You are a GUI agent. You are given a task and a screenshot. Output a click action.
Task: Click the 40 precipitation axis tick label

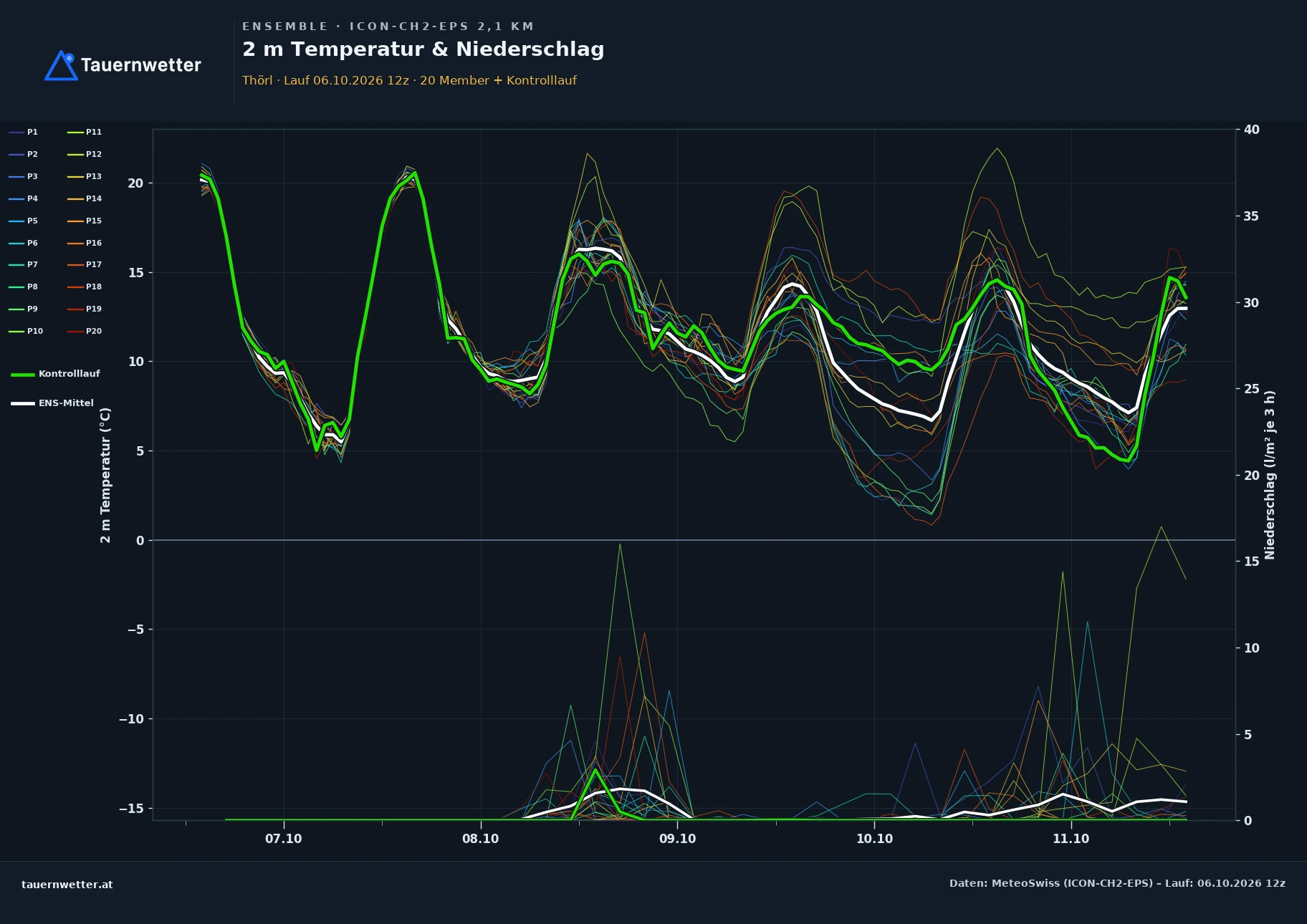(1251, 130)
